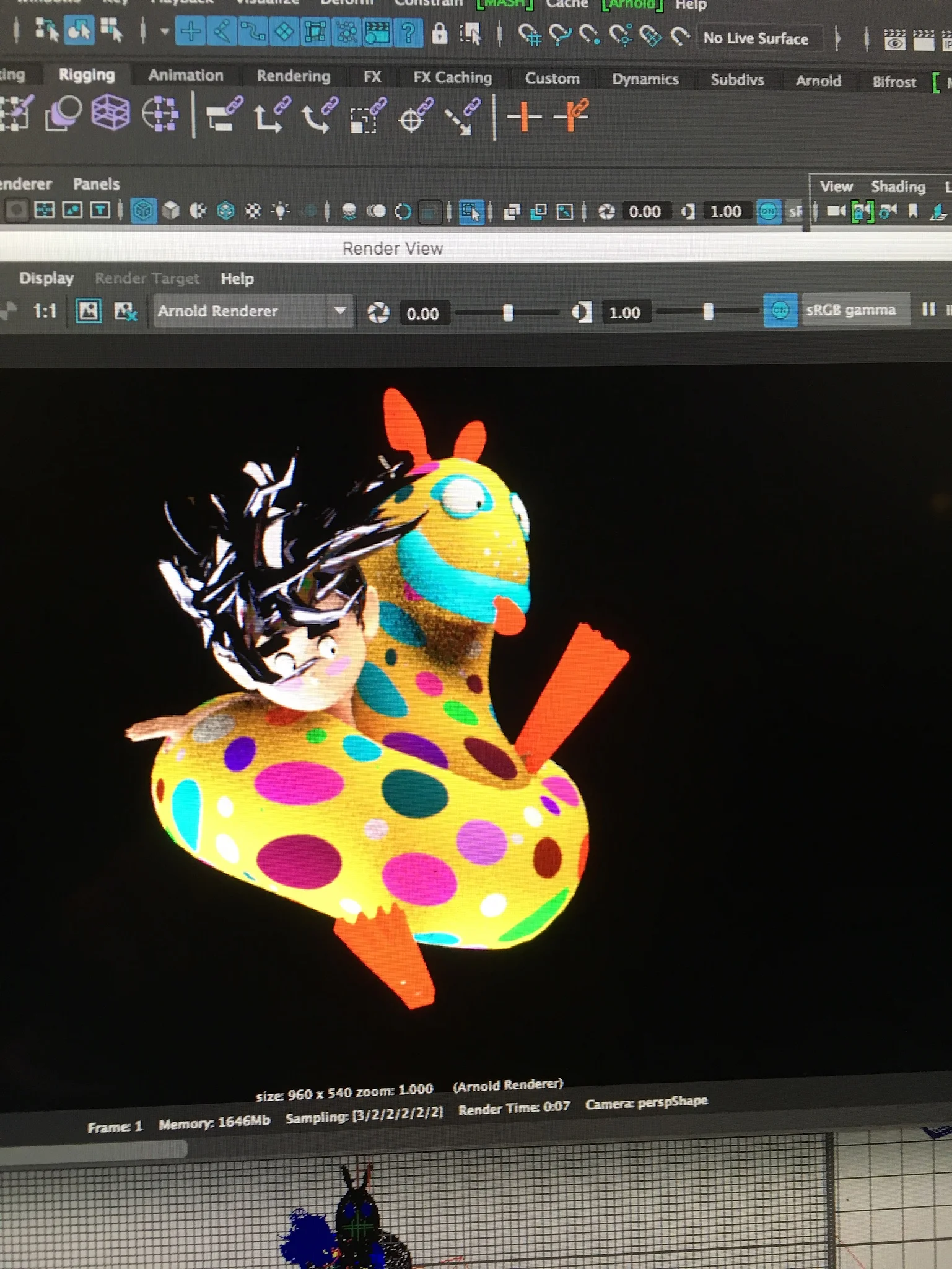Enable snap to projected center icon
Image resolution: width=952 pixels, height=1269 pixels.
pos(620,36)
